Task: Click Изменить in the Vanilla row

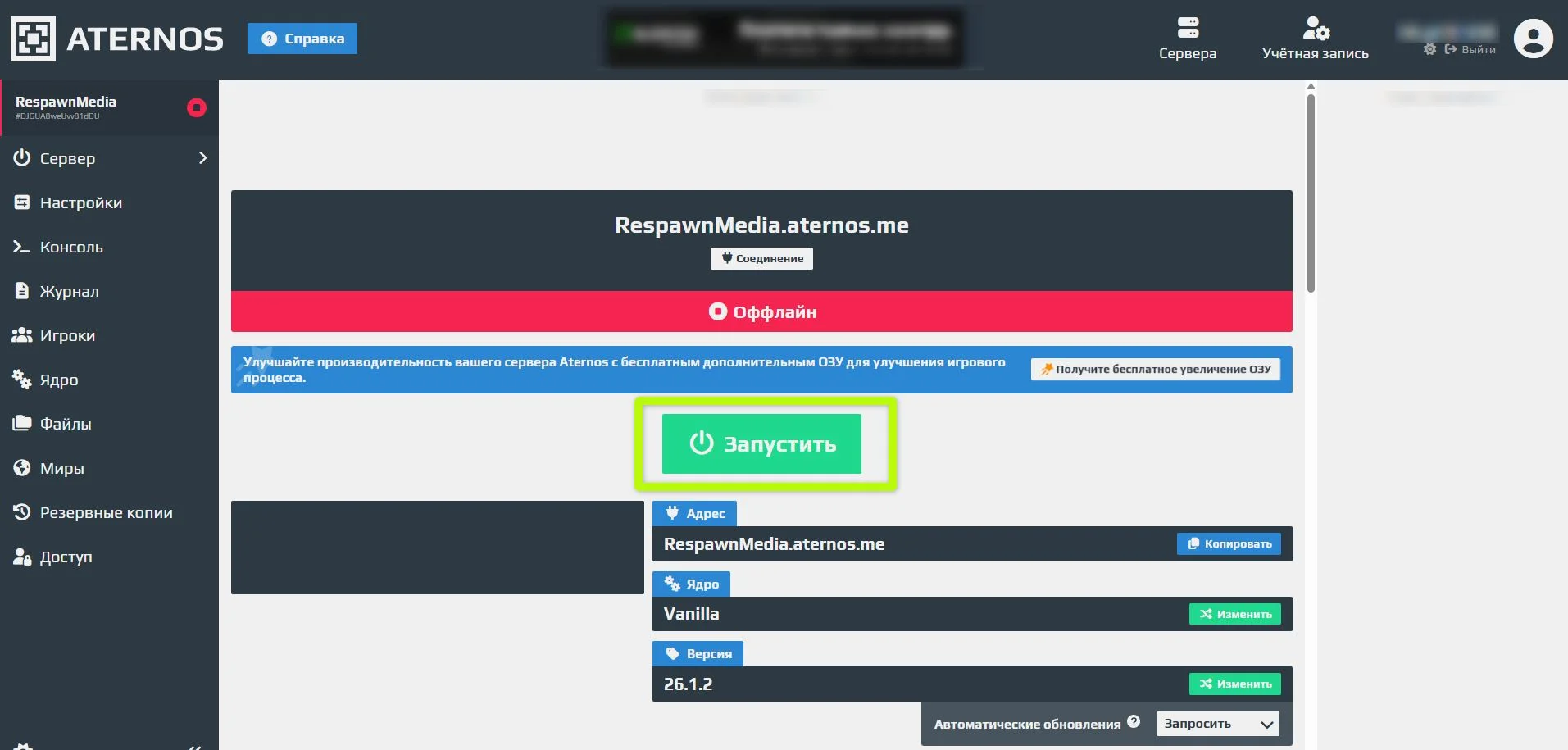Action: tap(1235, 614)
